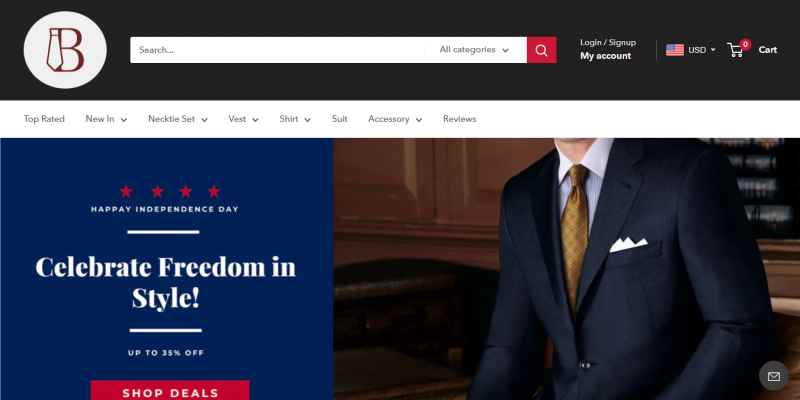Screen dimensions: 800x400
Task: Open Login / Signup My account link
Action: point(608,49)
